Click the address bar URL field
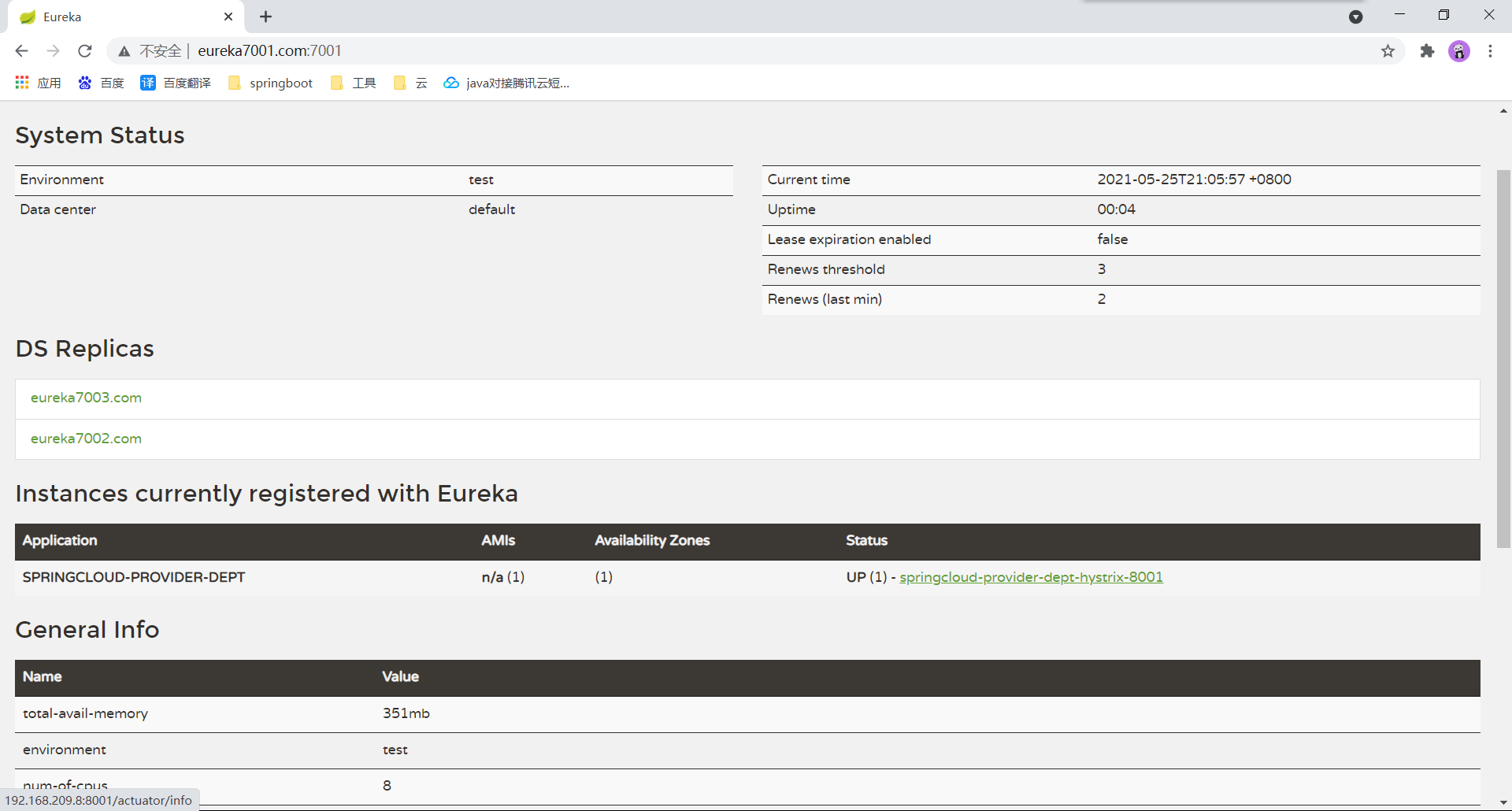1512x811 pixels. tap(709, 51)
